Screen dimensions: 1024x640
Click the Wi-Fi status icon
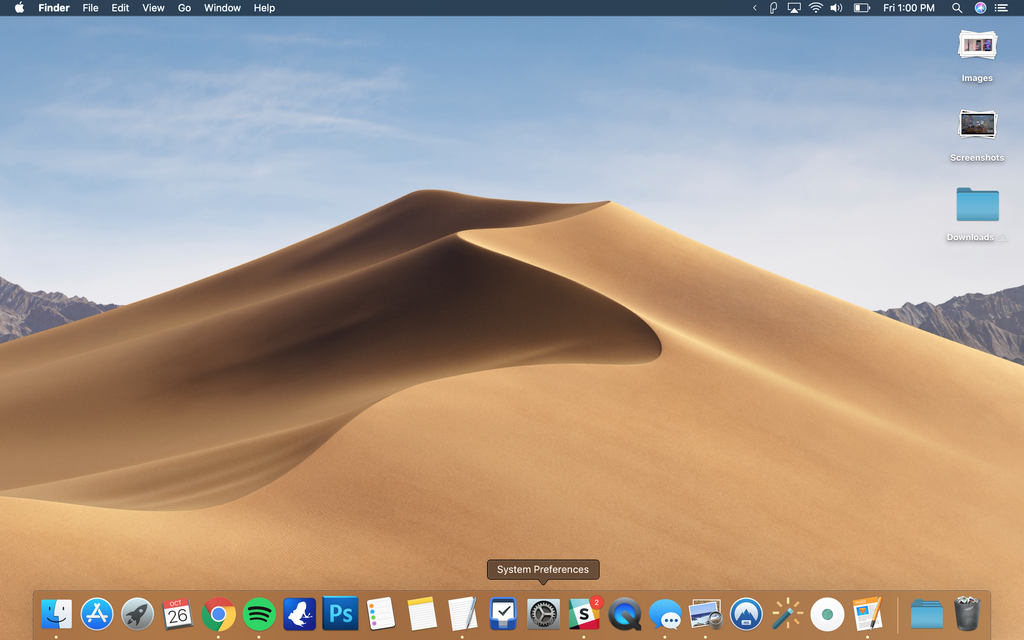[x=815, y=8]
